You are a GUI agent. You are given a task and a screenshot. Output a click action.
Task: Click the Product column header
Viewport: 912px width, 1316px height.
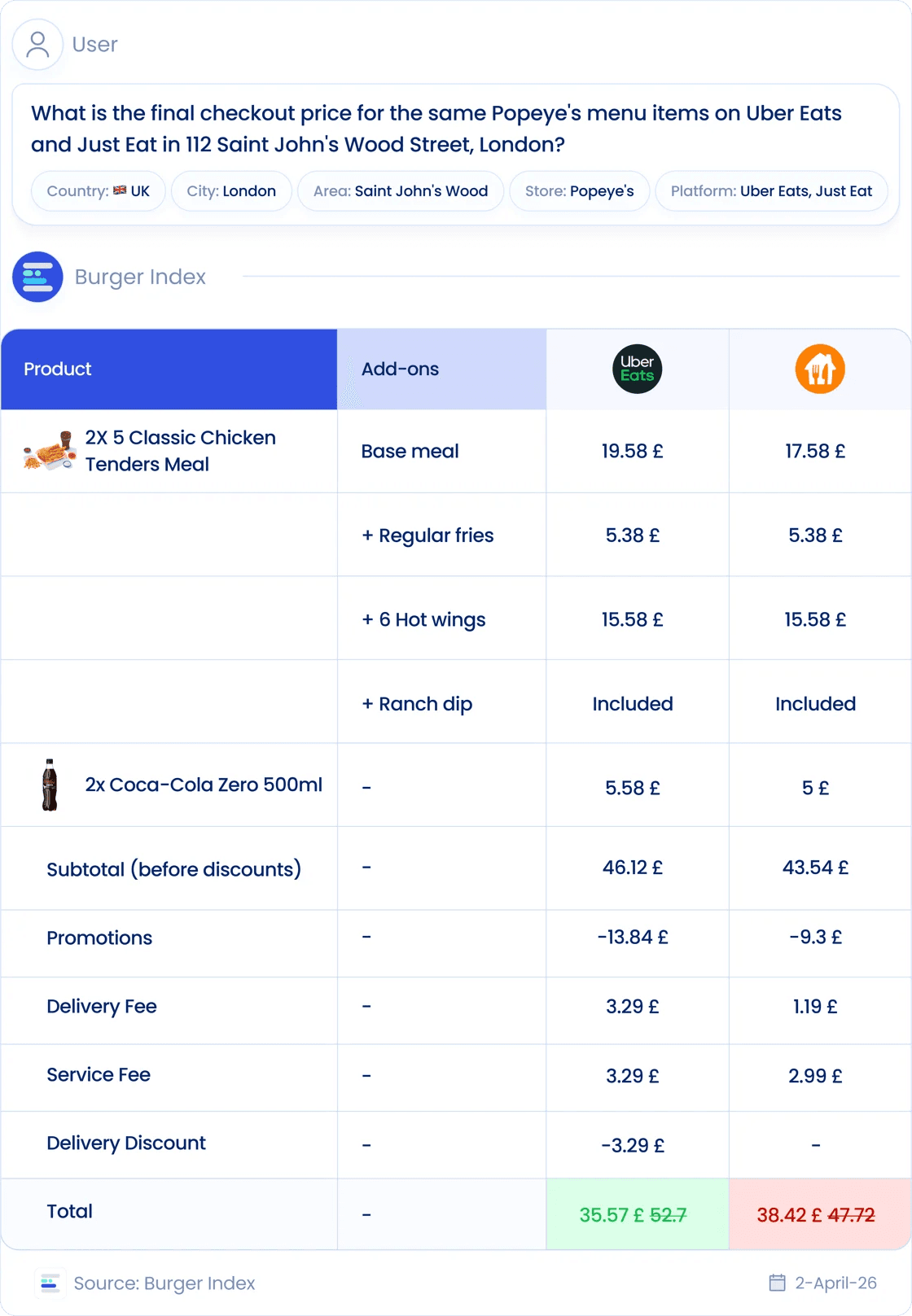[169, 369]
